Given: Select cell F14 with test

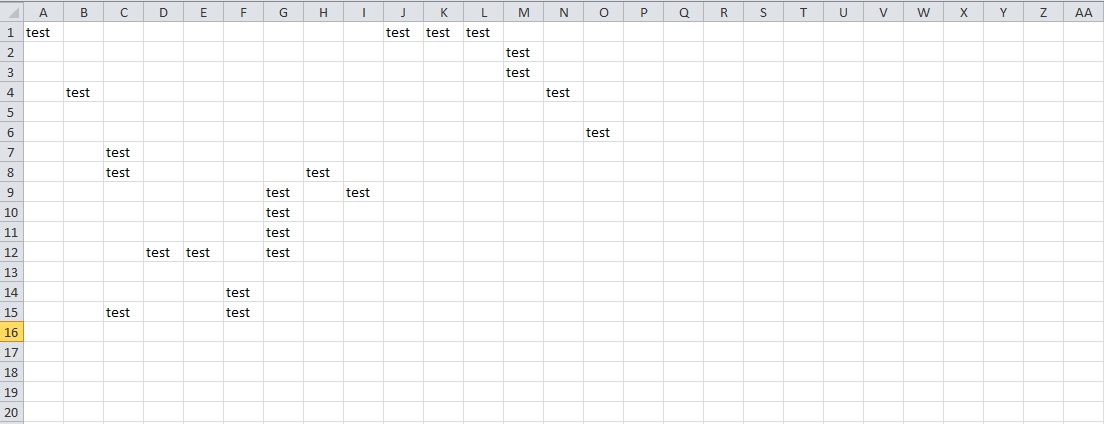Looking at the screenshot, I should (x=243, y=292).
